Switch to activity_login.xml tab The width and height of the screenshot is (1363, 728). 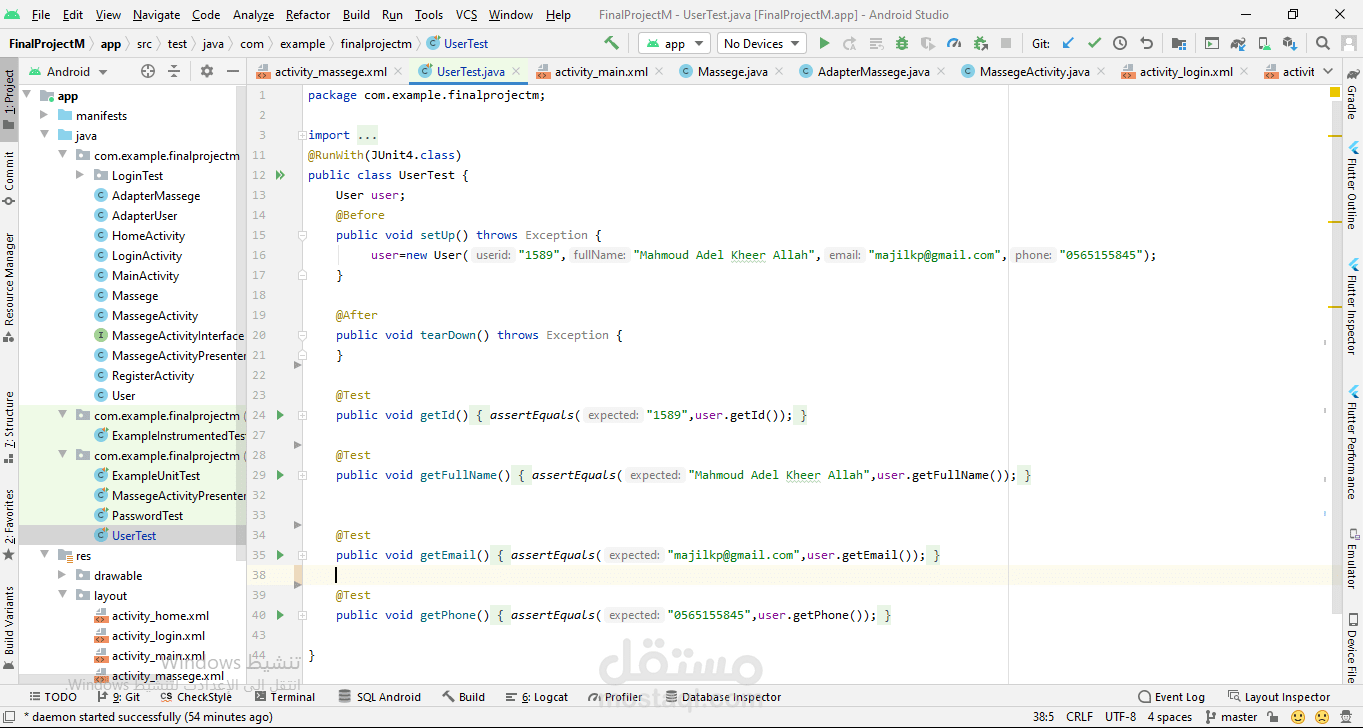pyautogui.click(x=1186, y=71)
